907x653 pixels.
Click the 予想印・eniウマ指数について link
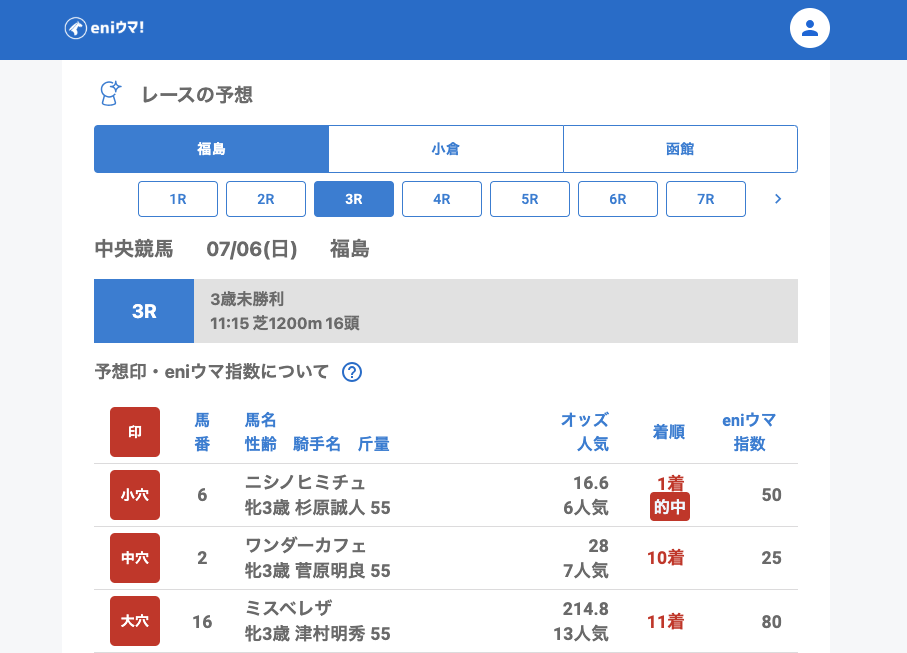point(212,372)
